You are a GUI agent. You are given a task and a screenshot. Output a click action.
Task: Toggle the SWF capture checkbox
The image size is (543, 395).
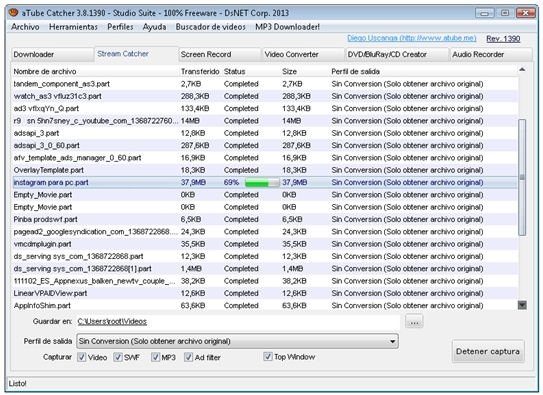118,357
